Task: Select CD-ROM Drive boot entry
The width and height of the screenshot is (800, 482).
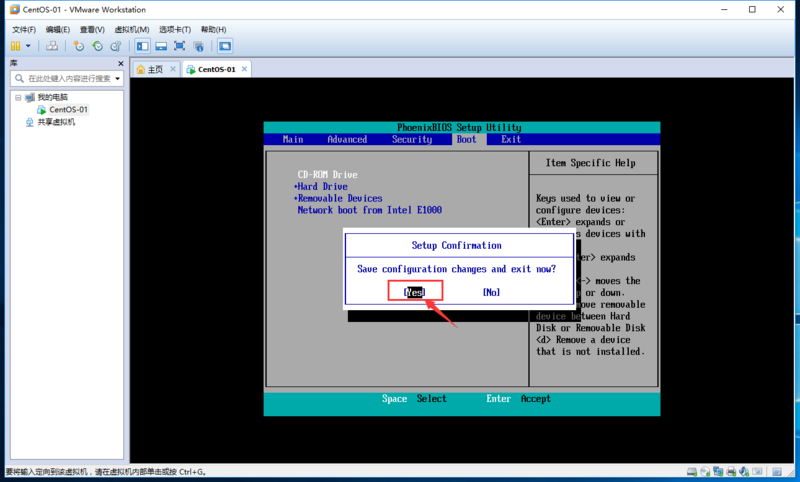Action: (328, 174)
